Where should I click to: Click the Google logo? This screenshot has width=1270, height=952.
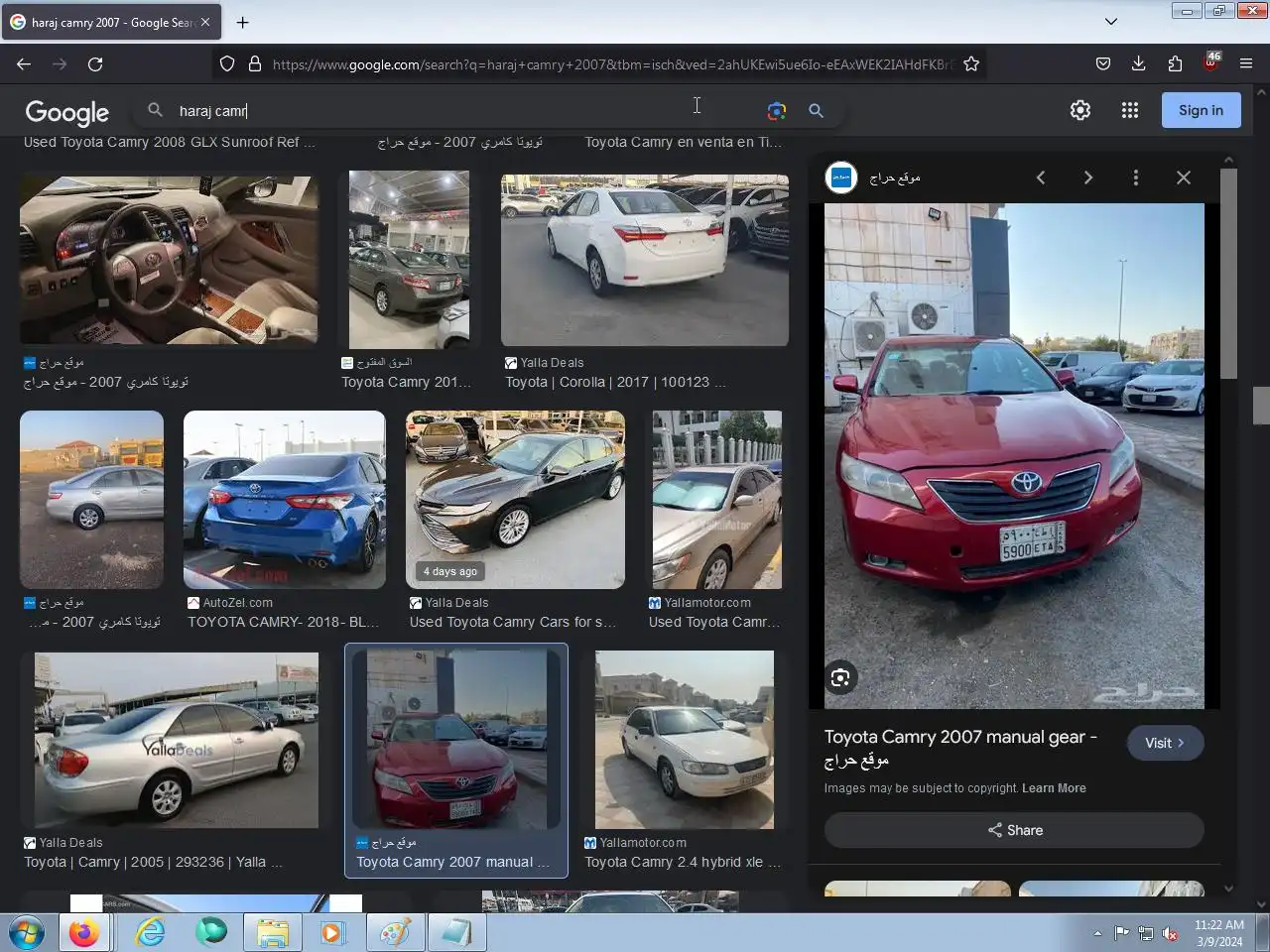click(x=67, y=112)
